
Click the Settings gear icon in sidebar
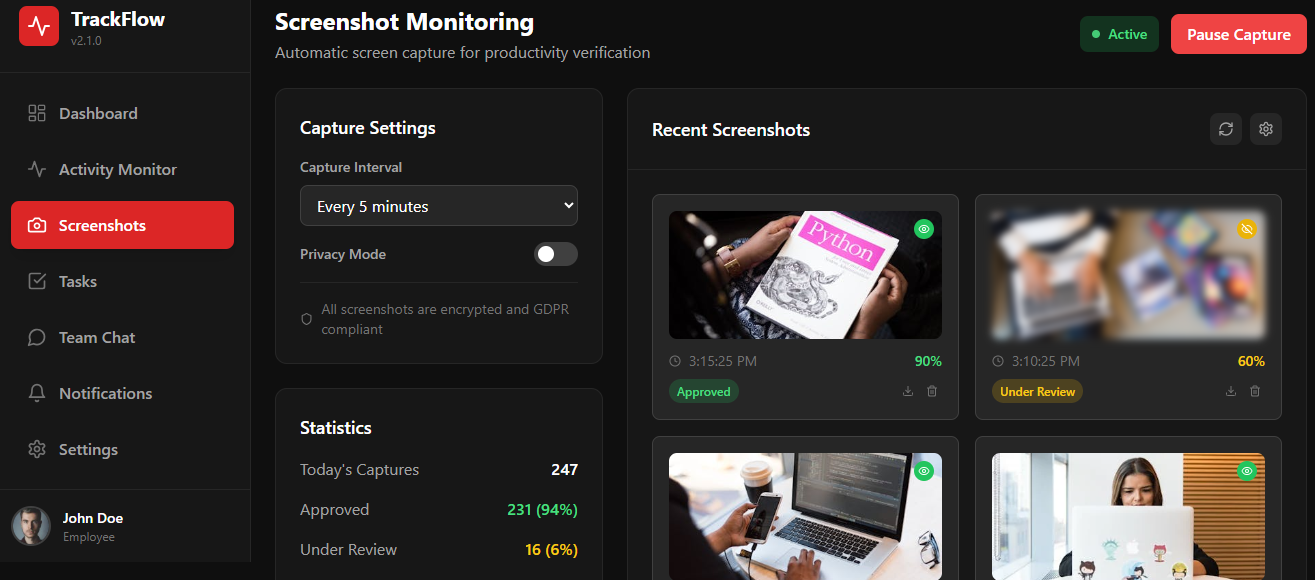(x=37, y=449)
